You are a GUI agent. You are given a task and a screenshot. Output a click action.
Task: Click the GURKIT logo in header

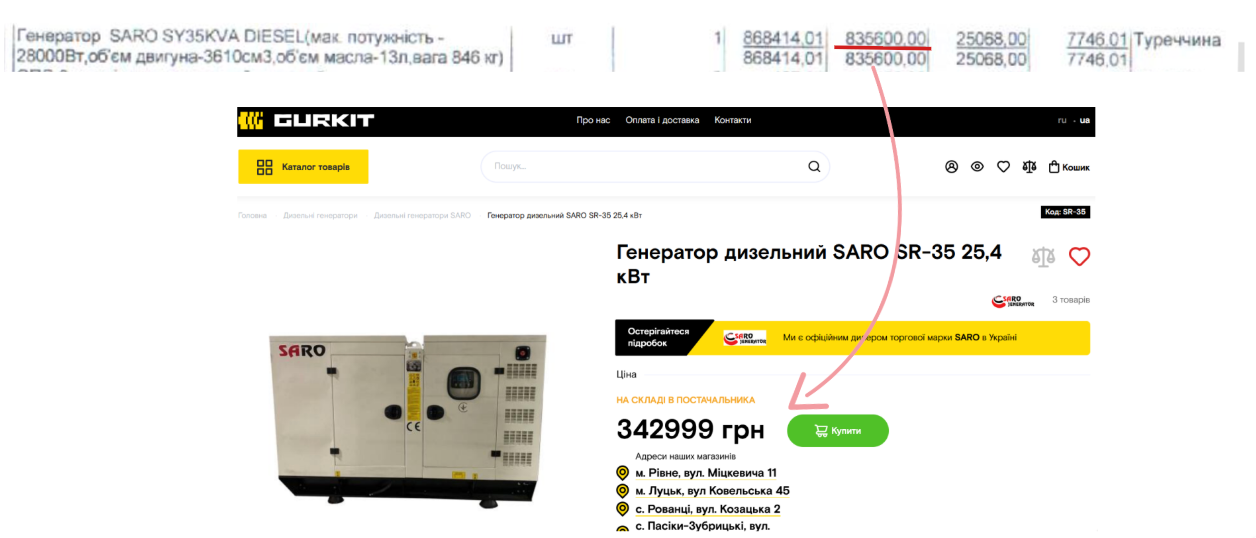point(306,121)
